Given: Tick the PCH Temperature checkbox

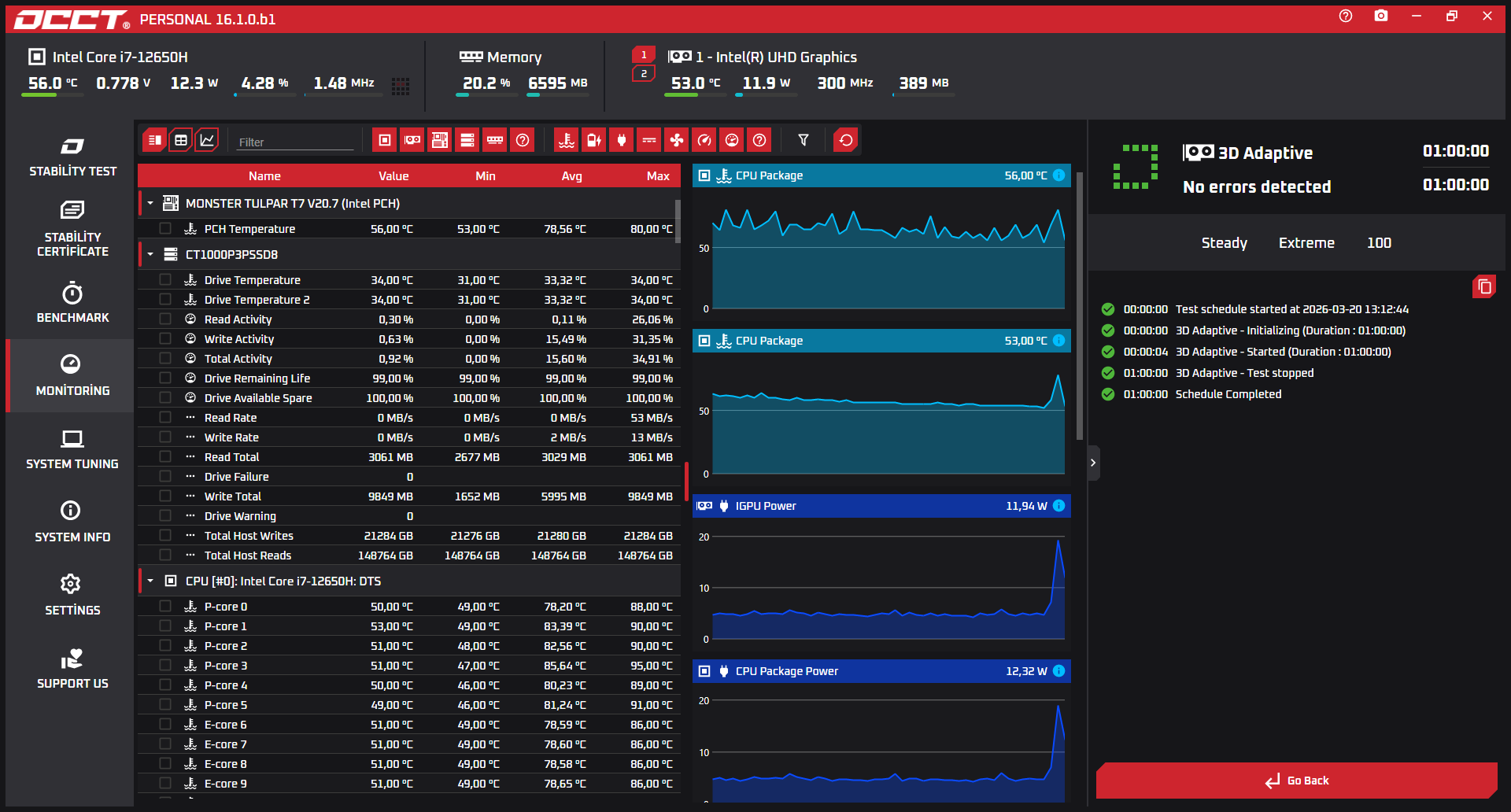Looking at the screenshot, I should click(x=165, y=228).
